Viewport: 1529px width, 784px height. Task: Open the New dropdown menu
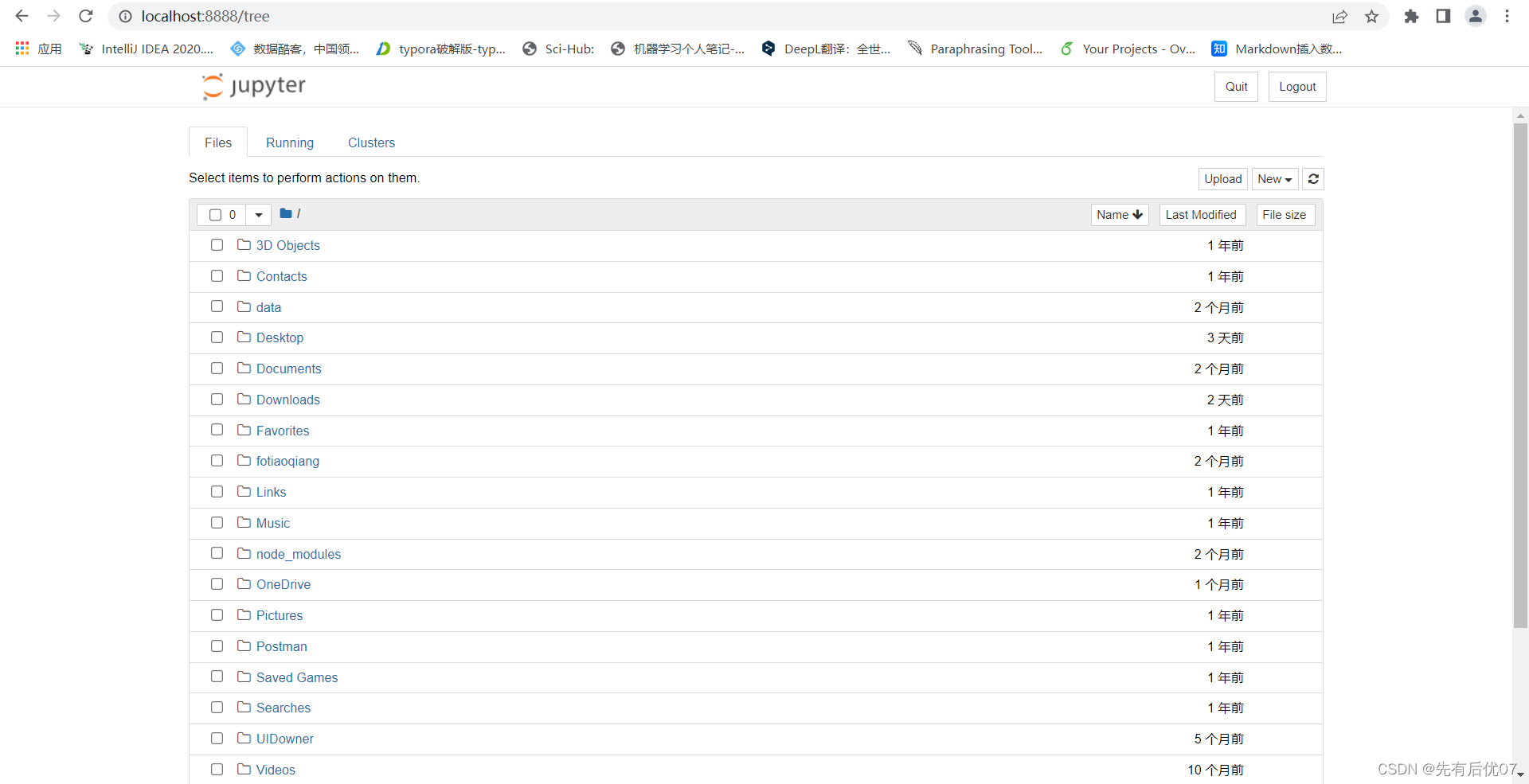point(1275,179)
